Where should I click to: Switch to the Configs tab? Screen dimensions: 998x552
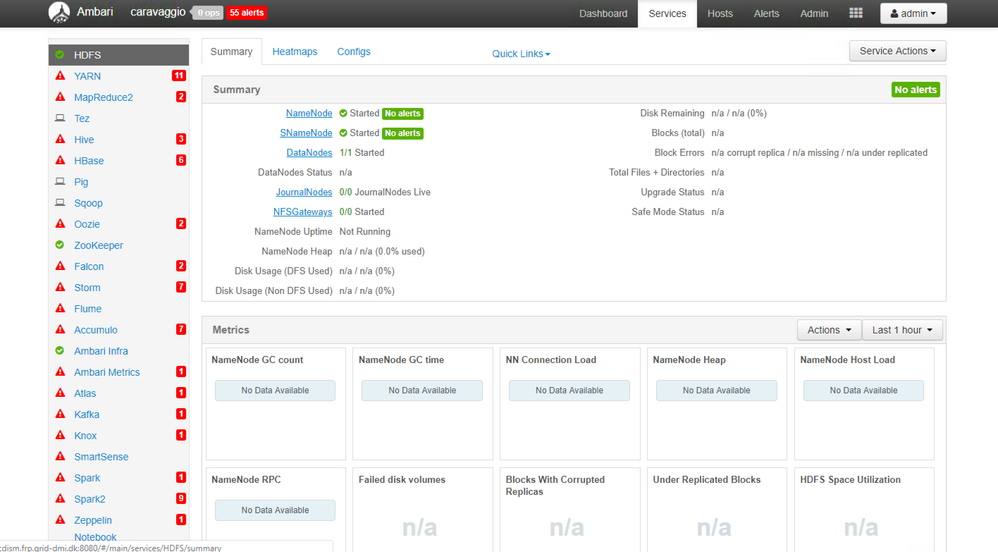click(353, 52)
